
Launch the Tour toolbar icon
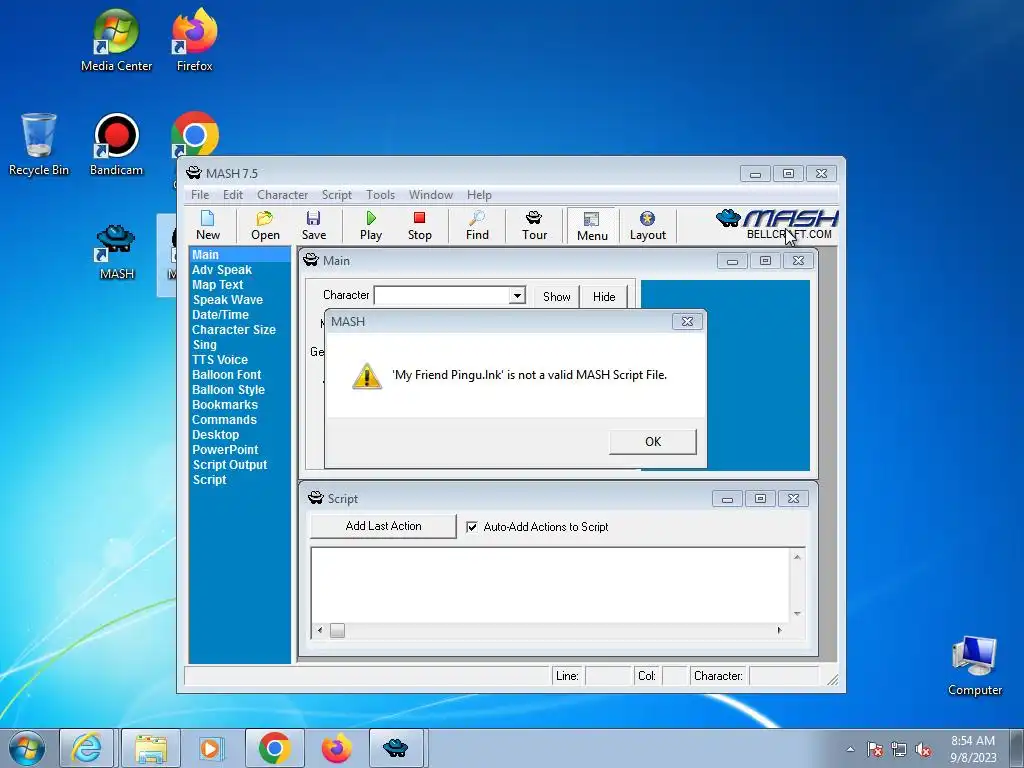click(534, 225)
